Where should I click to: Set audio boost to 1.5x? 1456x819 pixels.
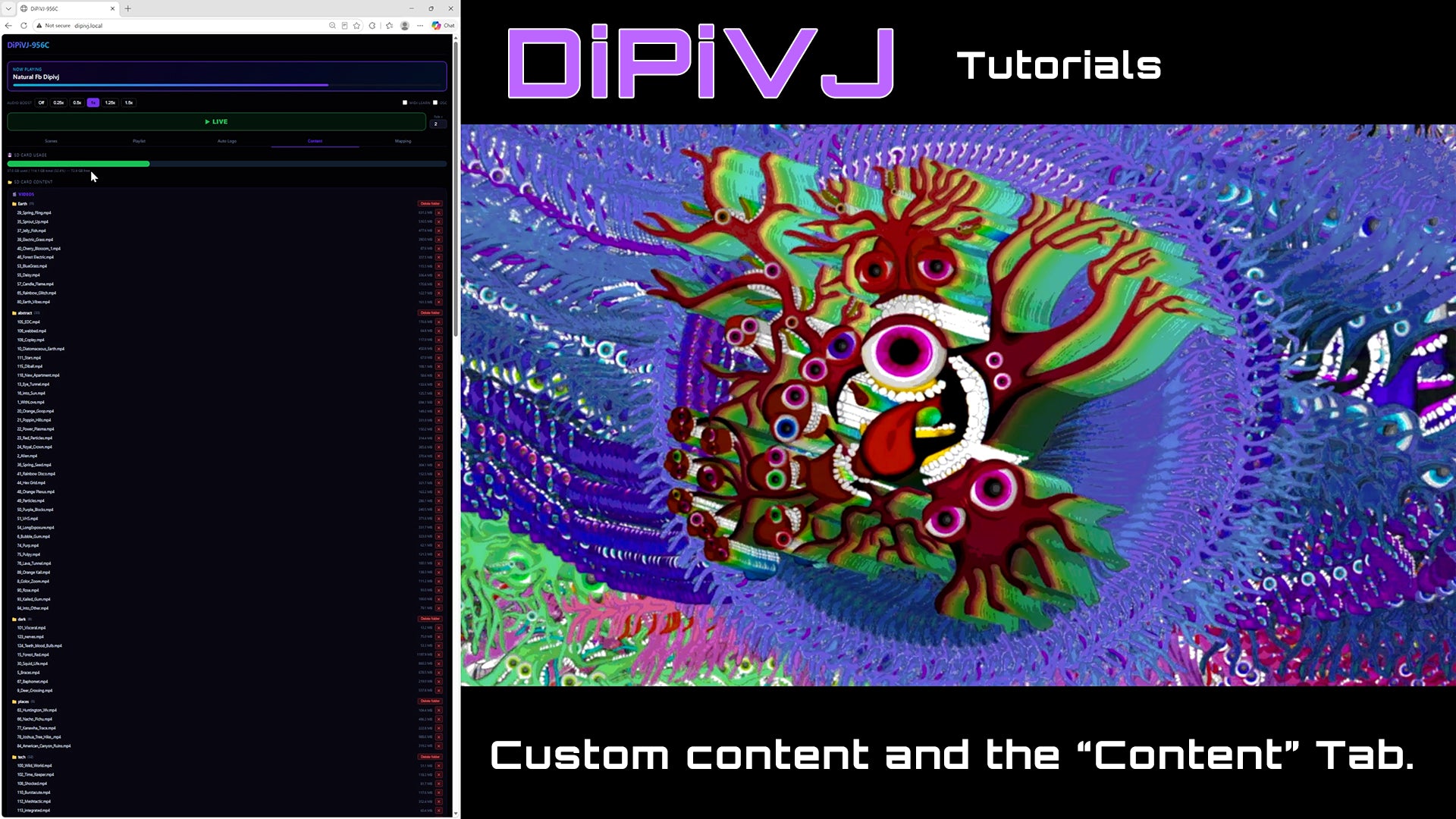click(129, 102)
